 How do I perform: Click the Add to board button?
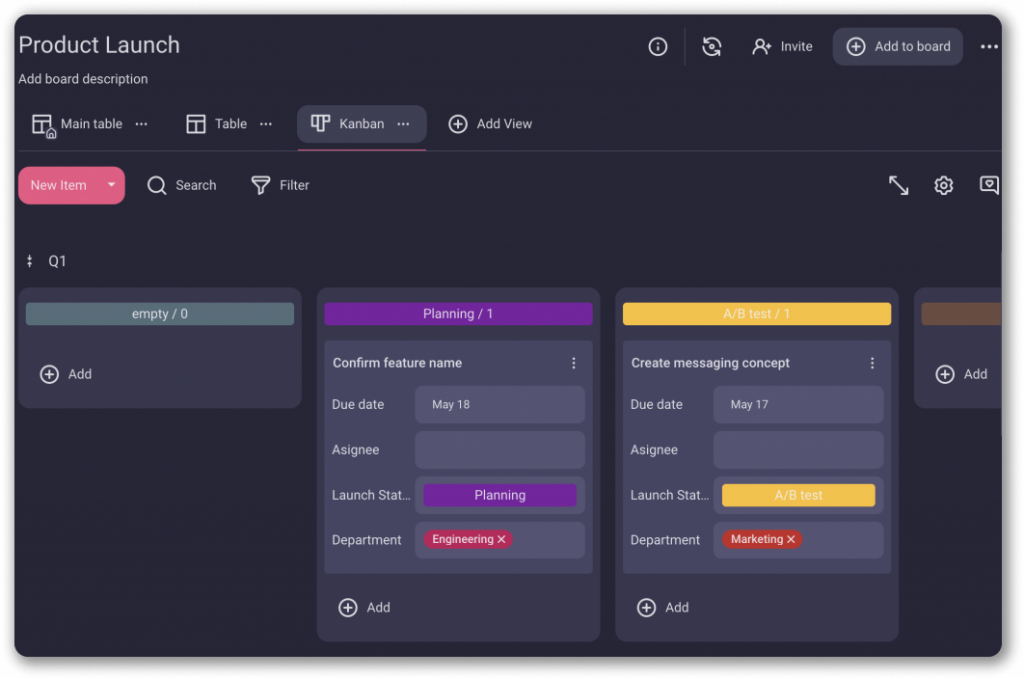tap(898, 47)
